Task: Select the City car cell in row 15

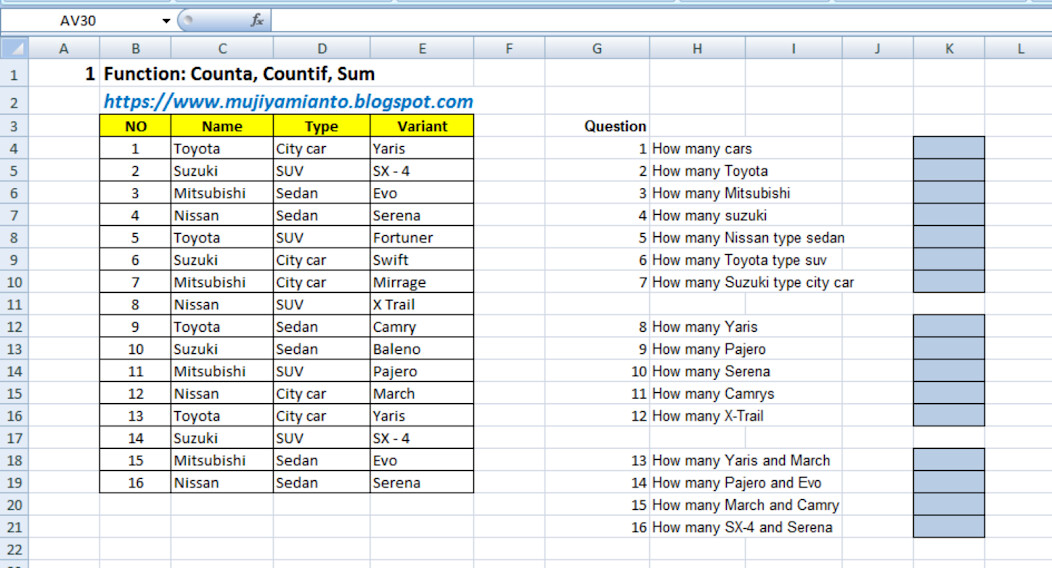Action: (x=322, y=394)
